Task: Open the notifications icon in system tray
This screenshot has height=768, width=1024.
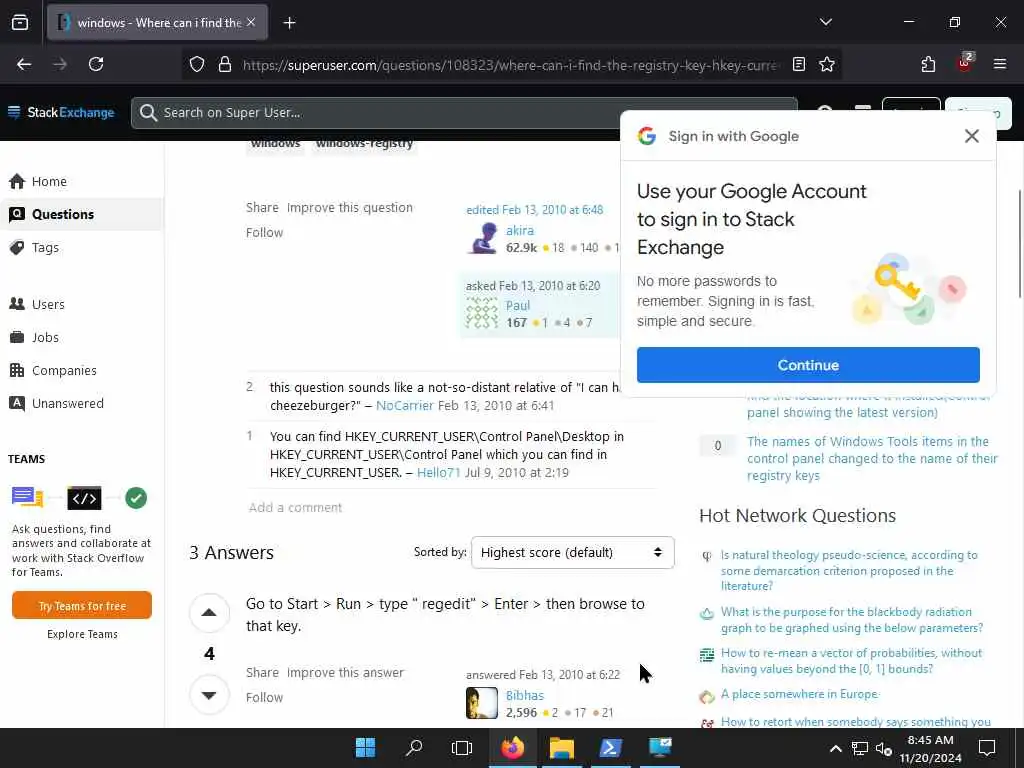Action: coord(987,748)
